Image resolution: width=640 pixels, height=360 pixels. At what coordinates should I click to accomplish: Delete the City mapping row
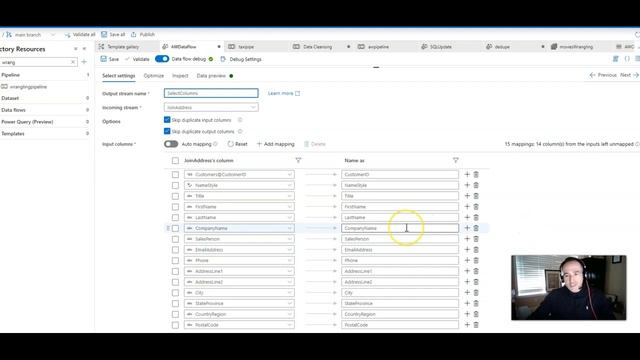pos(476,293)
